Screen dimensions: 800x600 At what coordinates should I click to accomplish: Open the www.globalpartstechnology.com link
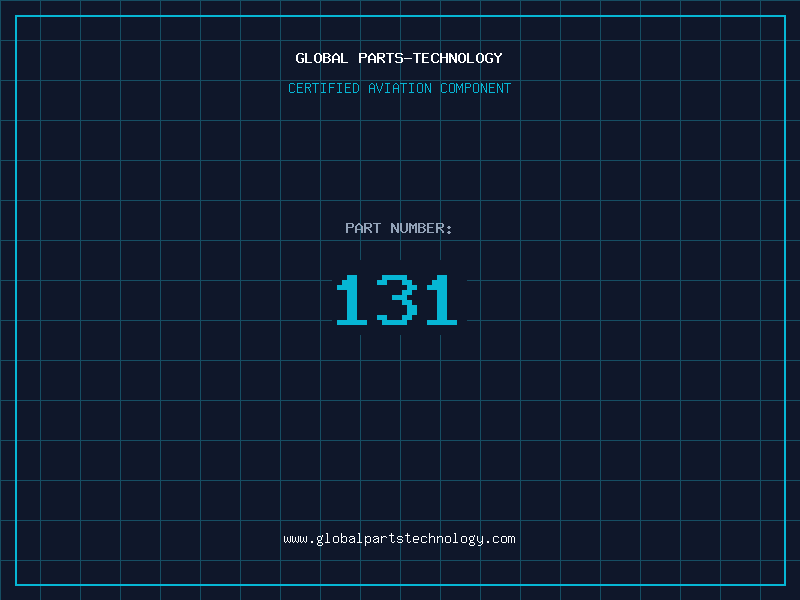pyautogui.click(x=399, y=539)
